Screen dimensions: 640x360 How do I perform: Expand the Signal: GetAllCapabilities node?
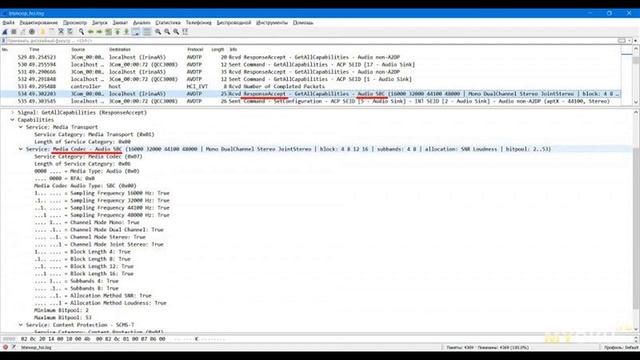click(12, 112)
